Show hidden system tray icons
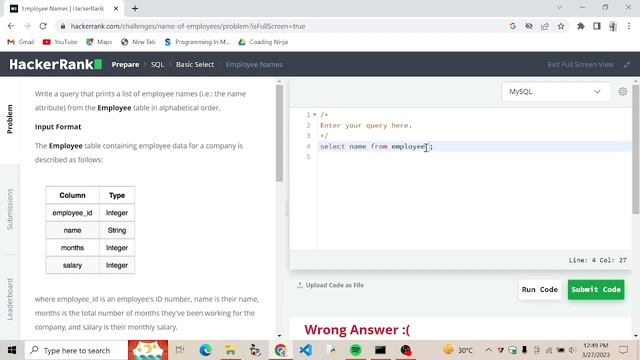This screenshot has height=360, width=640. (488, 350)
